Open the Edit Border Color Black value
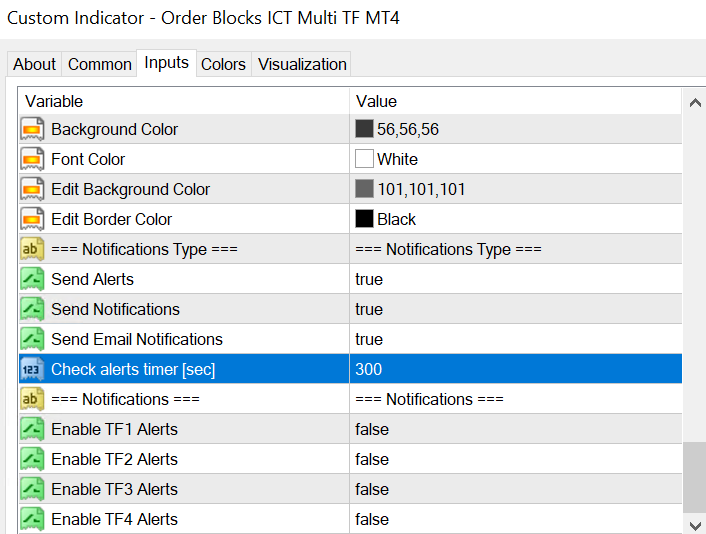 [396, 219]
